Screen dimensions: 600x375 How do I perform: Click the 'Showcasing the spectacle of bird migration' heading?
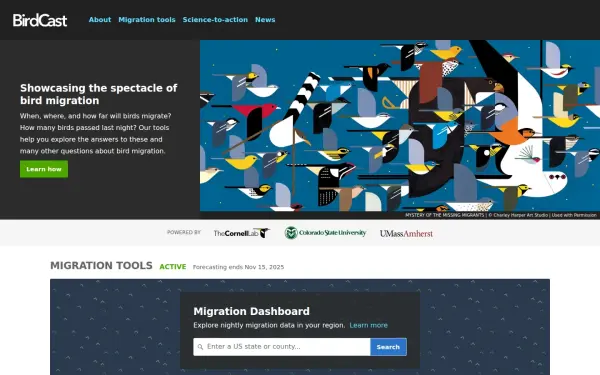(x=99, y=94)
